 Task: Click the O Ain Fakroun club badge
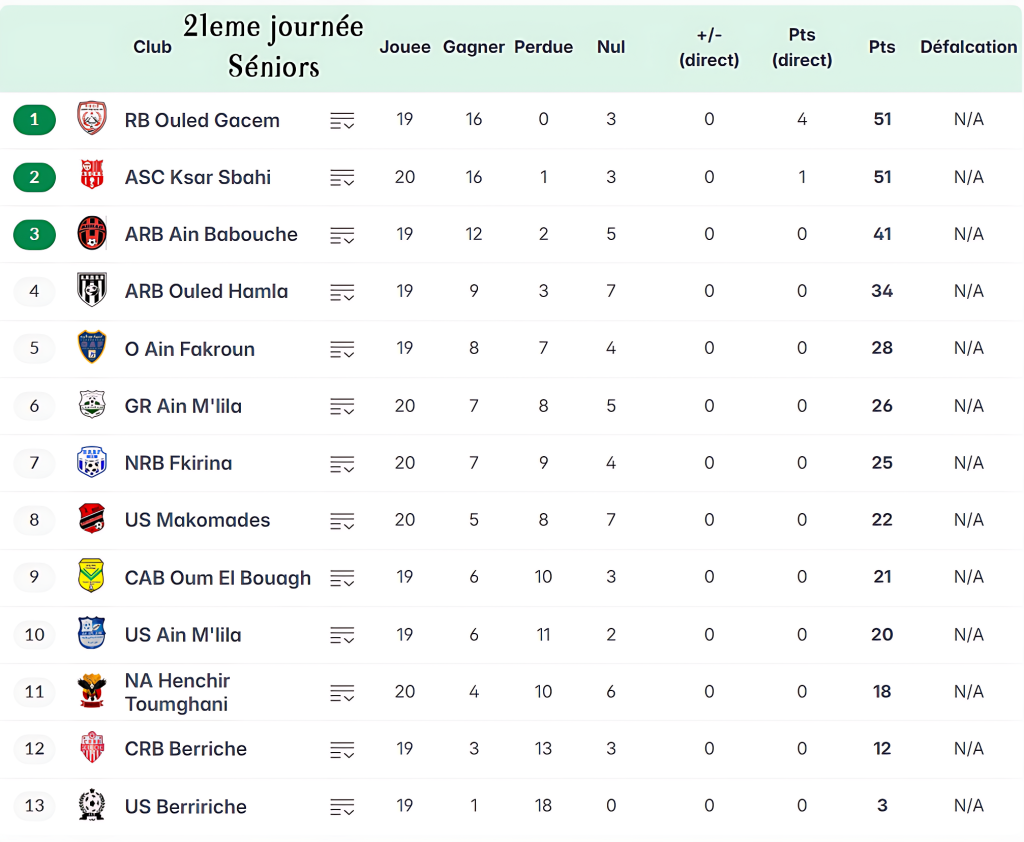click(92, 348)
